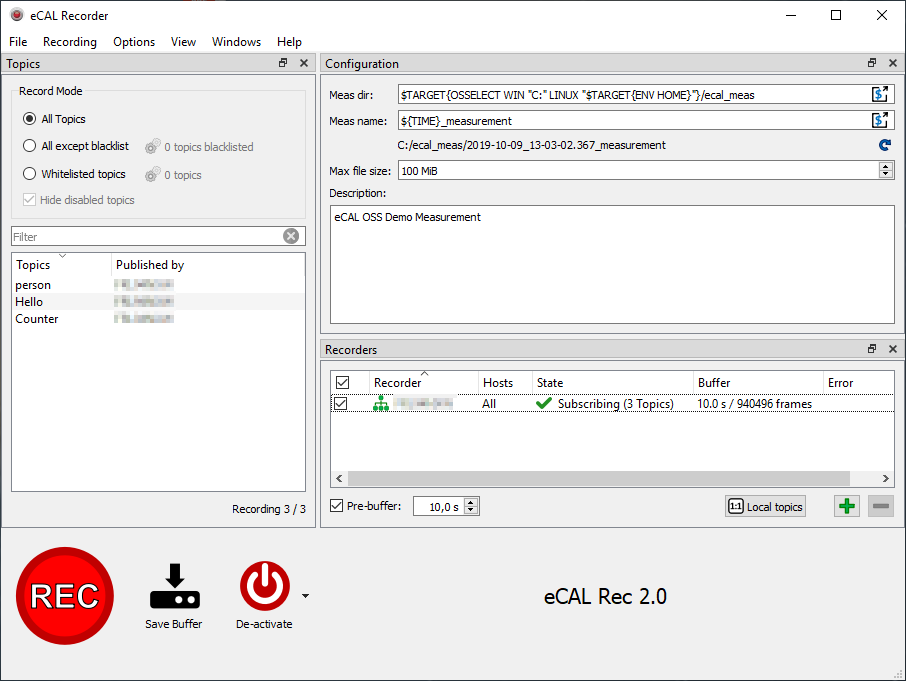Screen dimensions: 906x681
Task: Open the Options menu
Action: (x=134, y=42)
